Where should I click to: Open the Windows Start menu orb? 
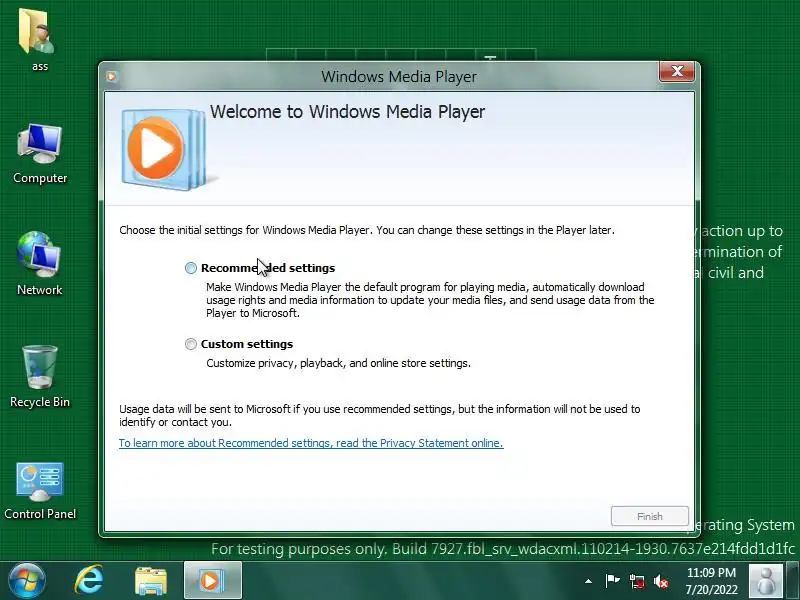tap(27, 581)
